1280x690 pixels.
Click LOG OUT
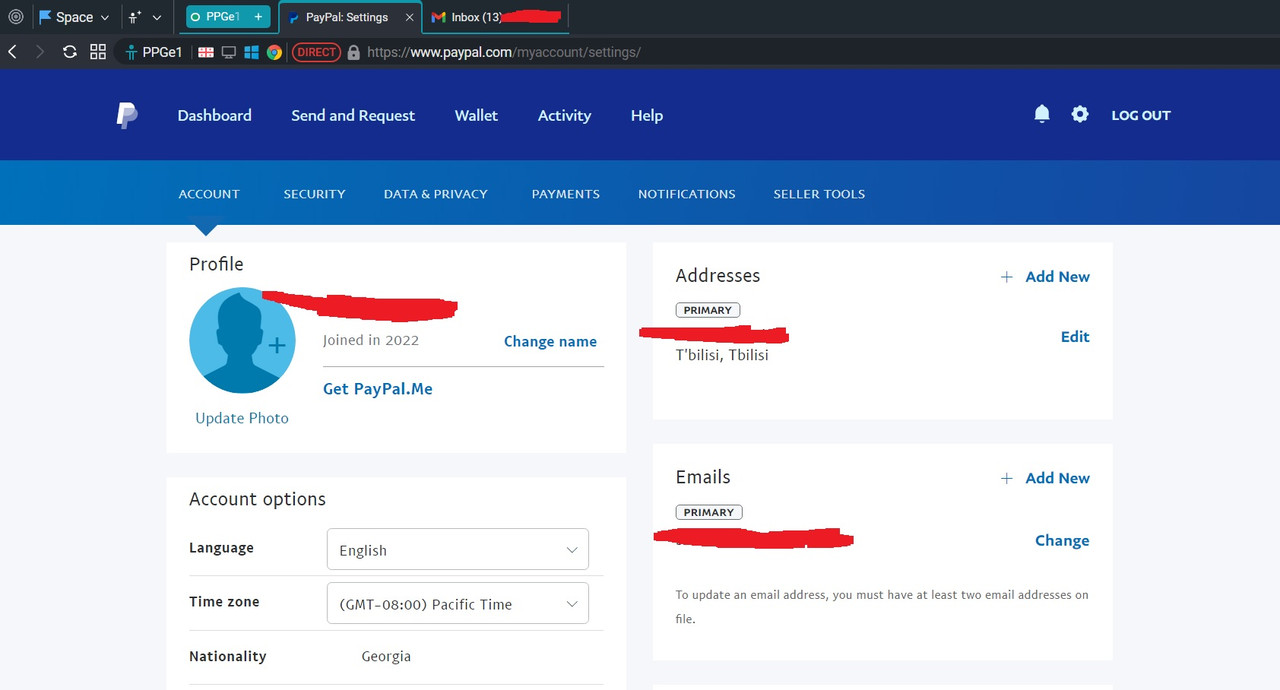pyautogui.click(x=1141, y=115)
